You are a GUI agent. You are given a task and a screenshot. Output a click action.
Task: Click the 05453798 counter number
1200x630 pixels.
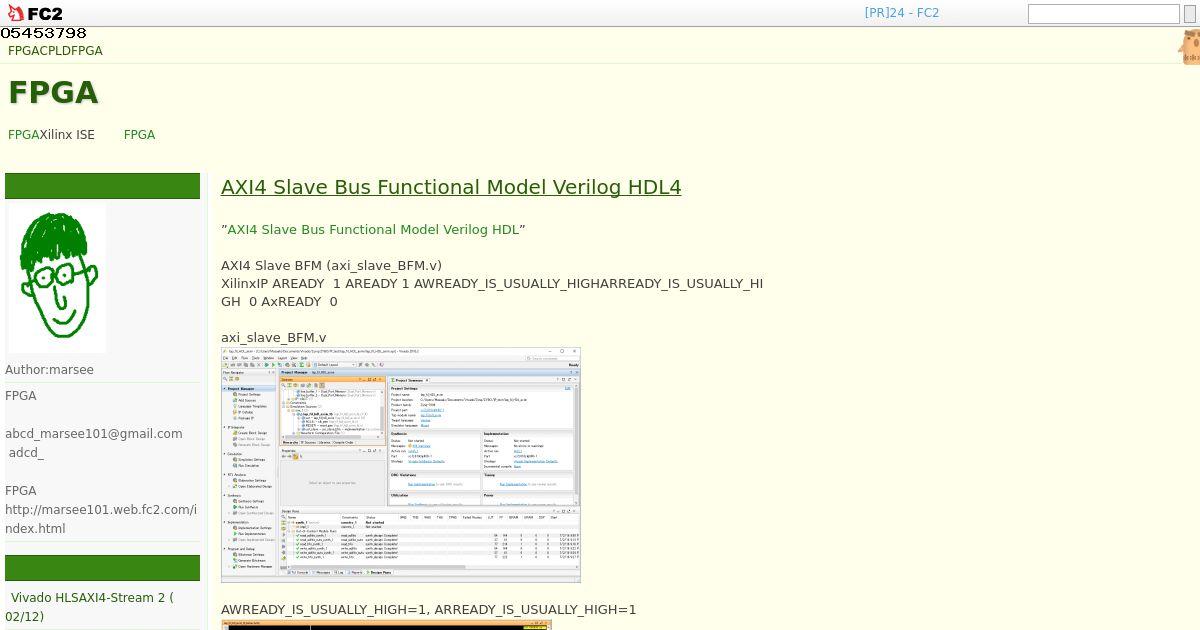pos(43,34)
